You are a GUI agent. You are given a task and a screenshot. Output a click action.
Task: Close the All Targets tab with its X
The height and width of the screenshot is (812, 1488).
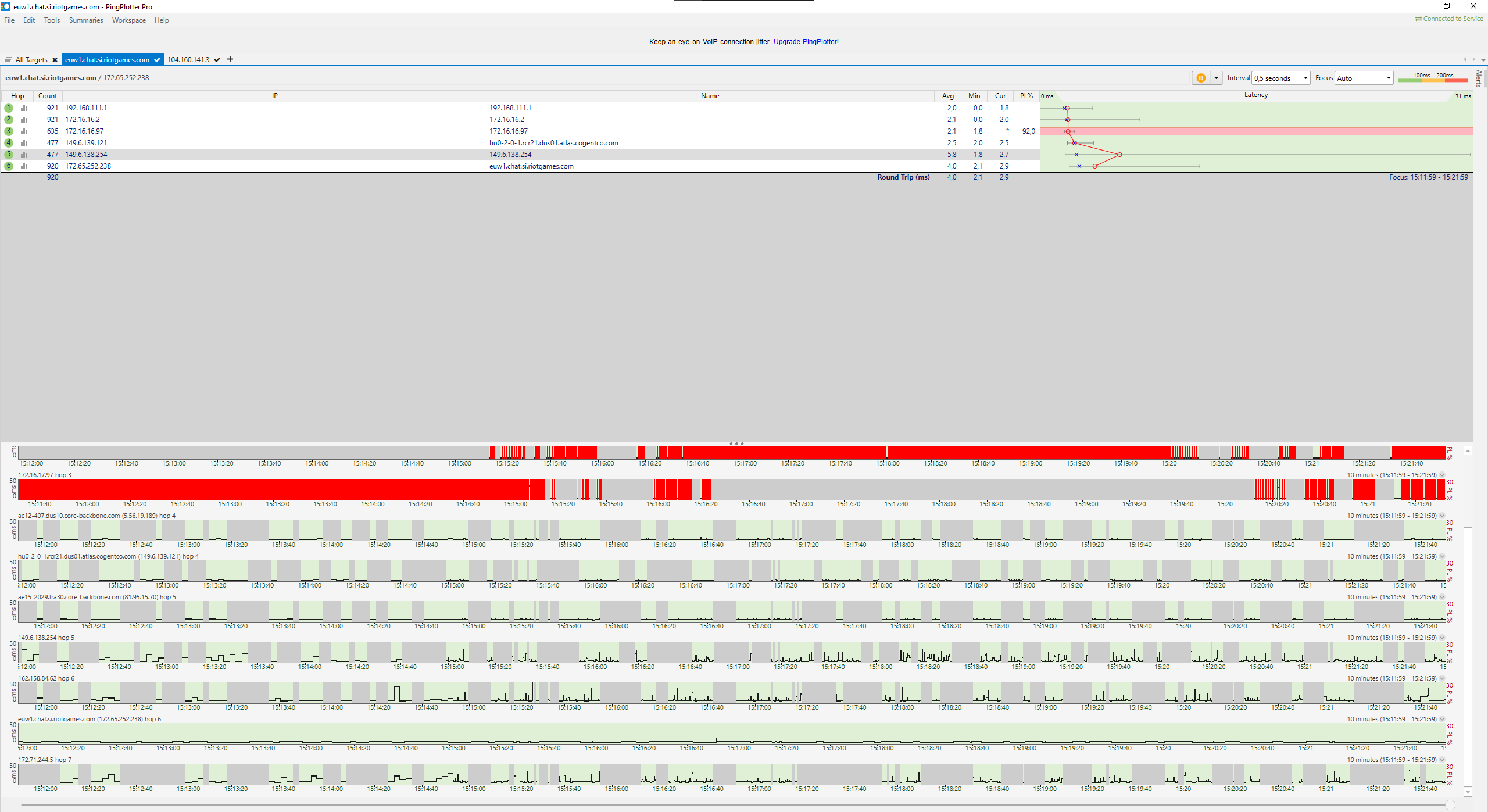coord(55,60)
